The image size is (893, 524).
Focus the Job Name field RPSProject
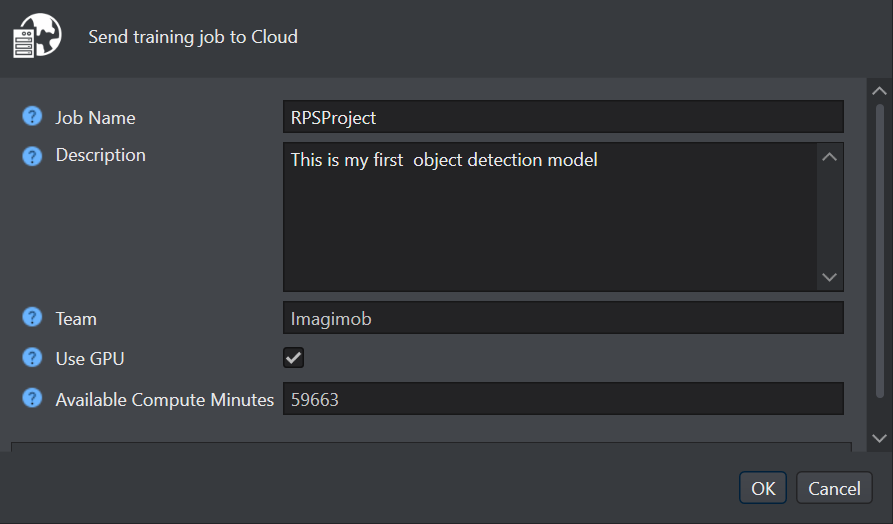(x=563, y=117)
